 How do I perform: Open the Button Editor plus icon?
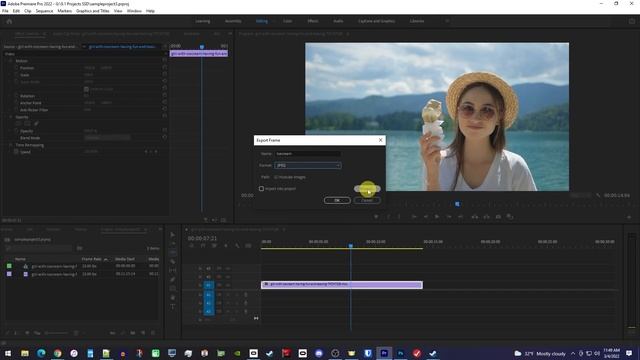pyautogui.click(x=629, y=217)
